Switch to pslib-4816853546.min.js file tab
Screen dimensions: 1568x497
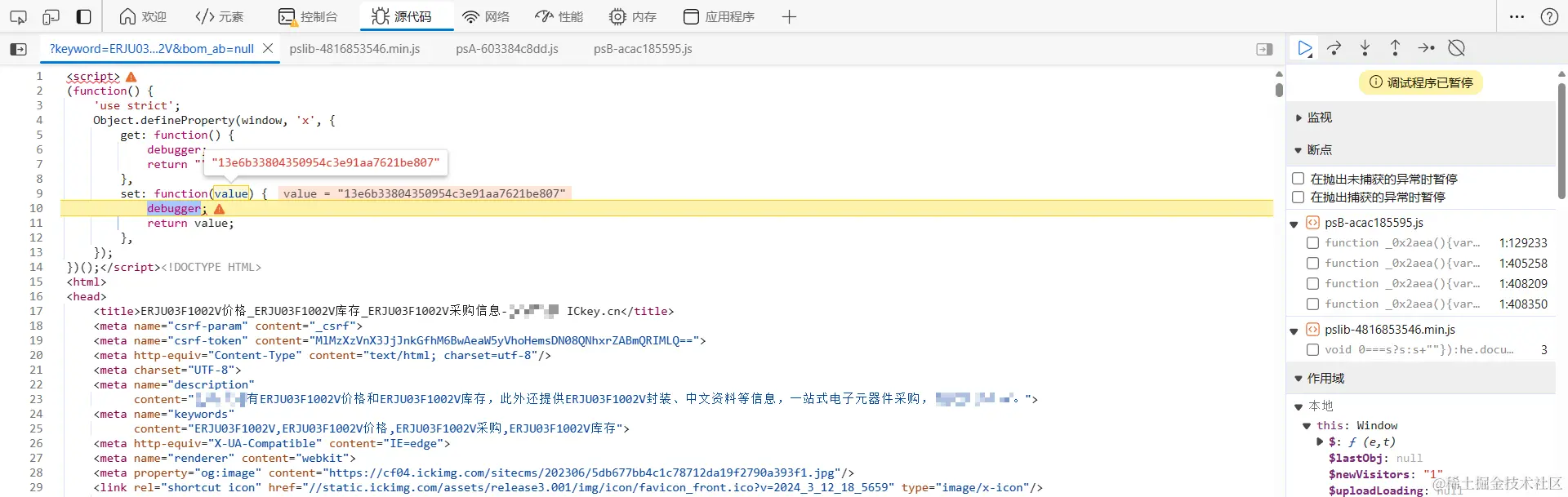pyautogui.click(x=354, y=49)
